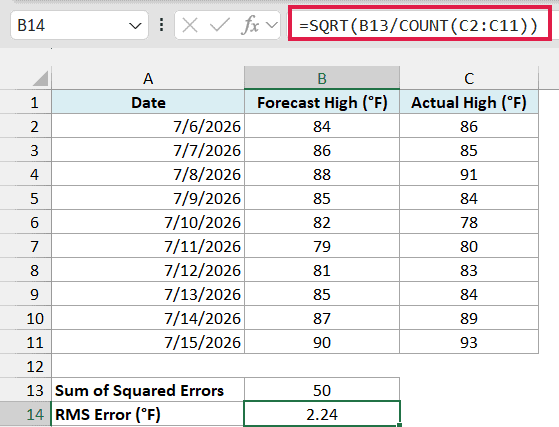Click forecast value 90 in row 11

322,342
